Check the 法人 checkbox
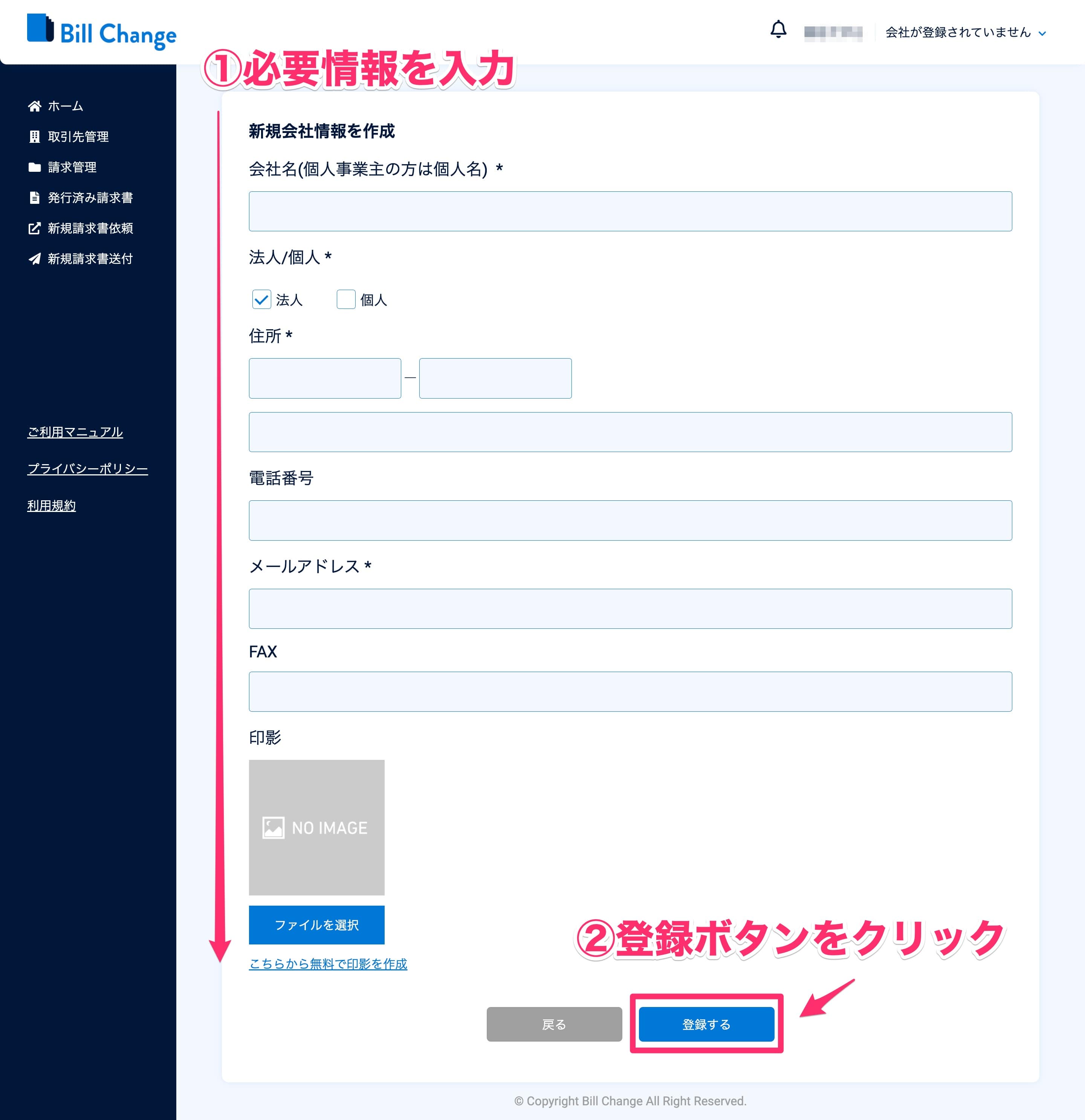 pyautogui.click(x=262, y=299)
